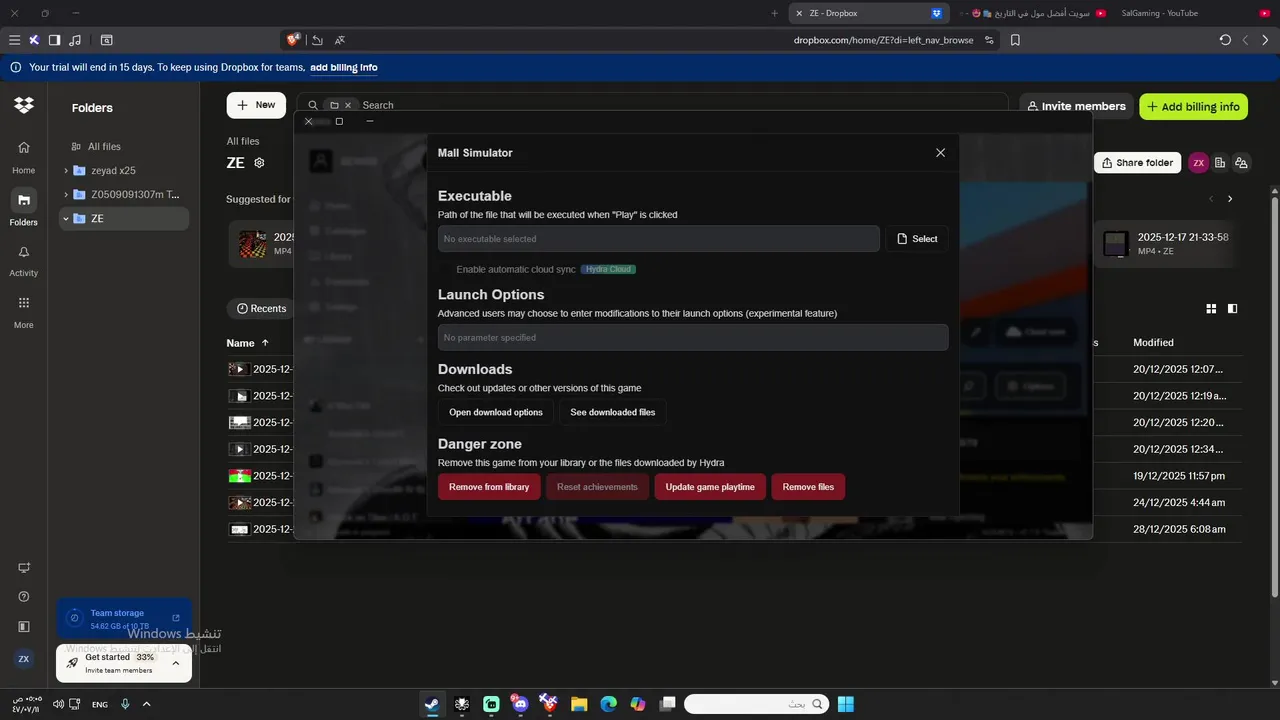Reload the page in browser

pyautogui.click(x=1225, y=40)
